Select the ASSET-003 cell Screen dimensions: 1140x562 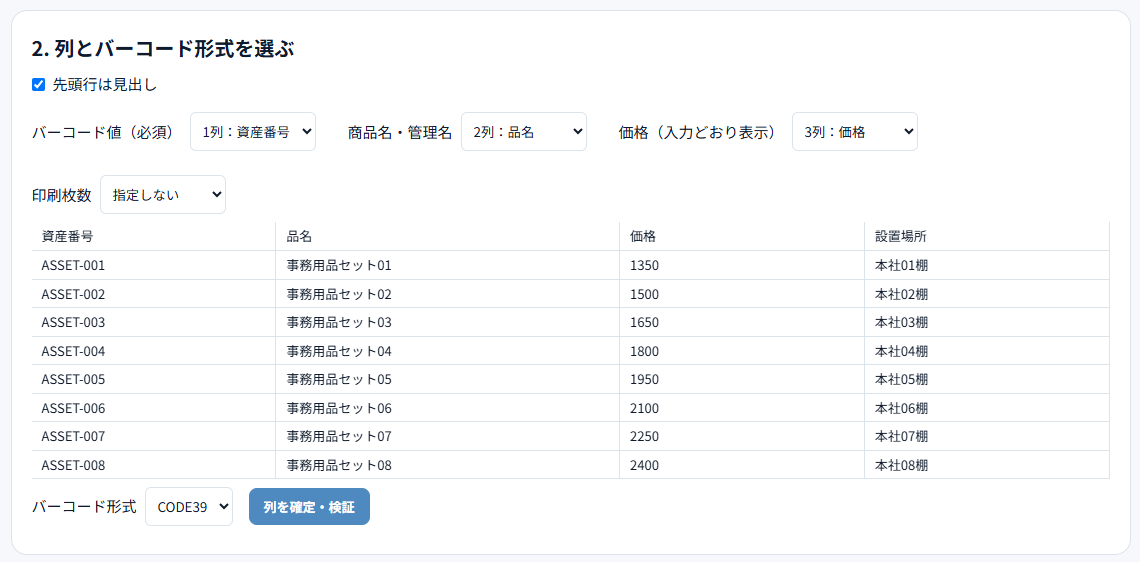(154, 322)
